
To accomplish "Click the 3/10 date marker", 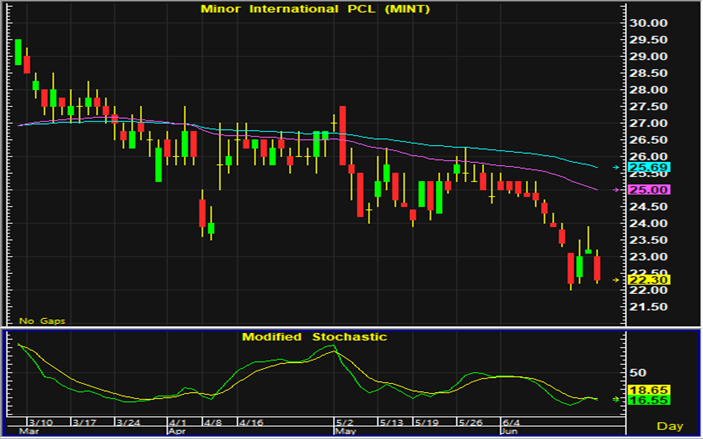I will 40,423.
